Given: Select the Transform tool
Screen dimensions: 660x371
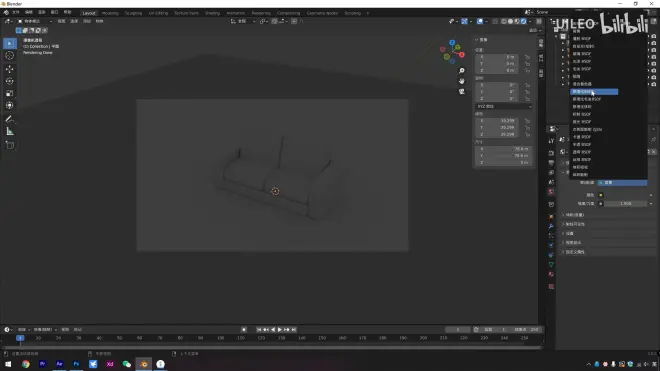Looking at the screenshot, I should [x=10, y=106].
